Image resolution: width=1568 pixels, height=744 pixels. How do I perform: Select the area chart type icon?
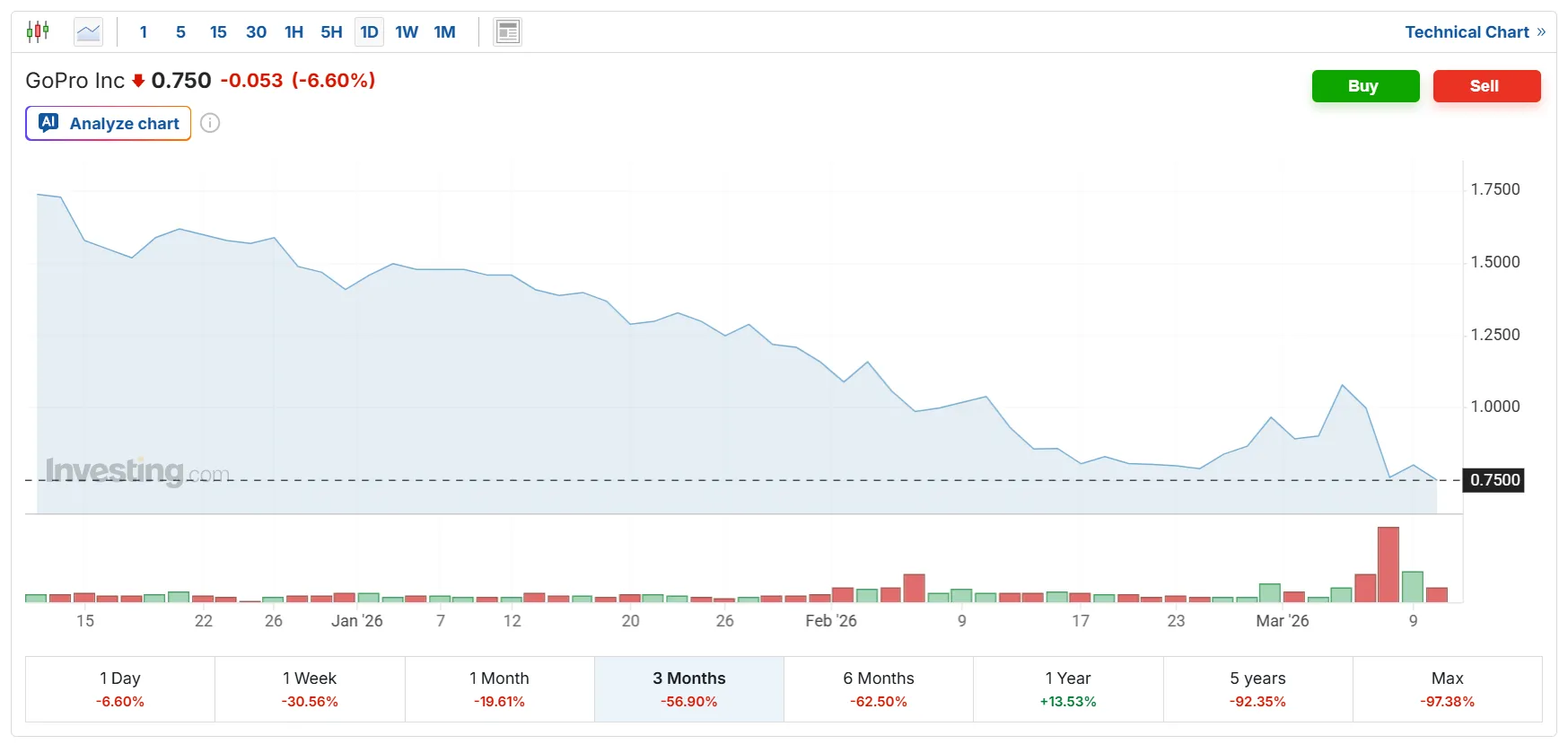click(88, 32)
